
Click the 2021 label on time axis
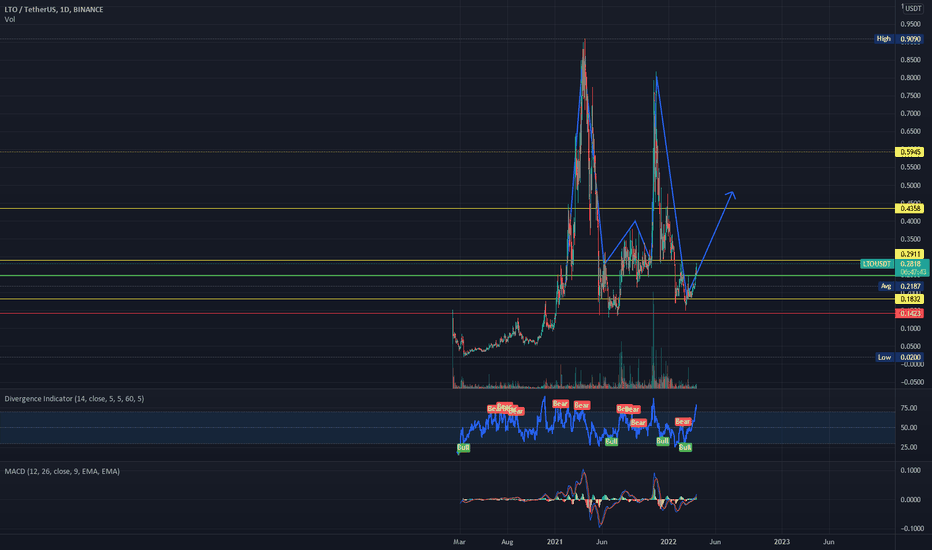point(555,542)
